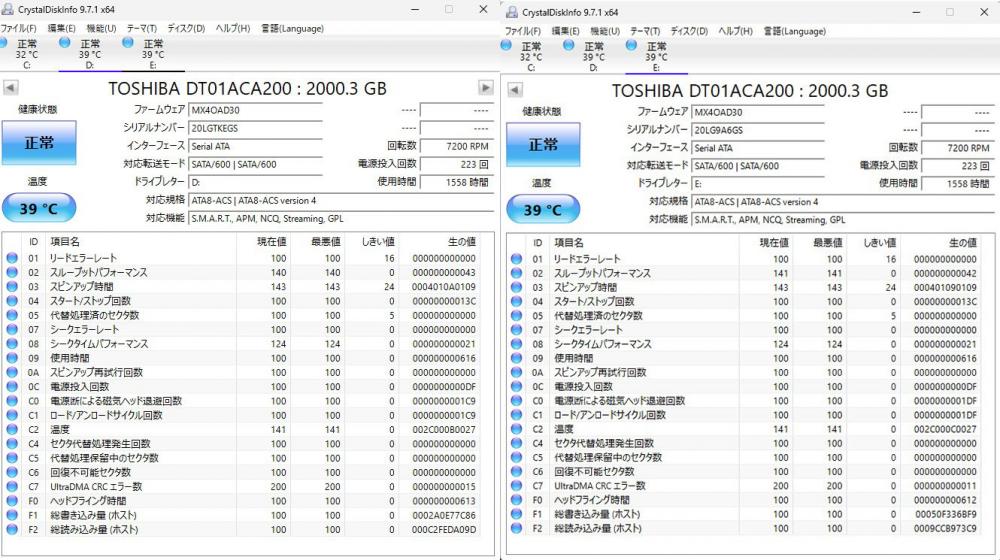Viewport: 1000px width, 560px height.
Task: Click CrystalDiskInfo title icon in right window
Action: (511, 12)
